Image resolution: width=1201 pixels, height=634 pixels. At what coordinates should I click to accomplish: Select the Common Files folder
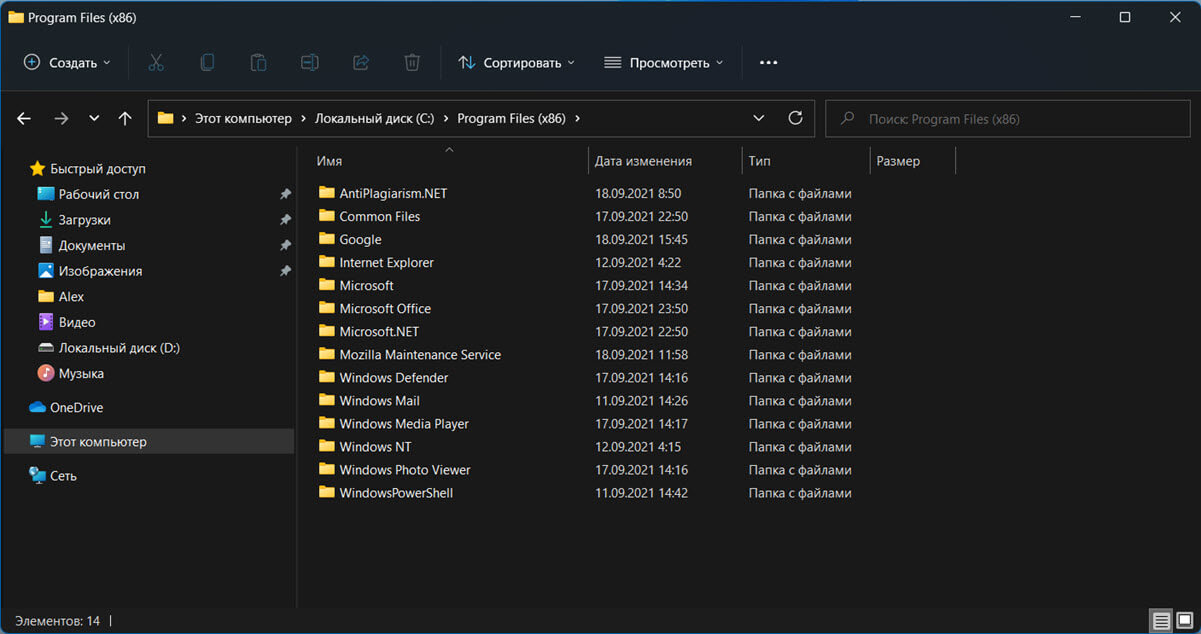tap(379, 216)
